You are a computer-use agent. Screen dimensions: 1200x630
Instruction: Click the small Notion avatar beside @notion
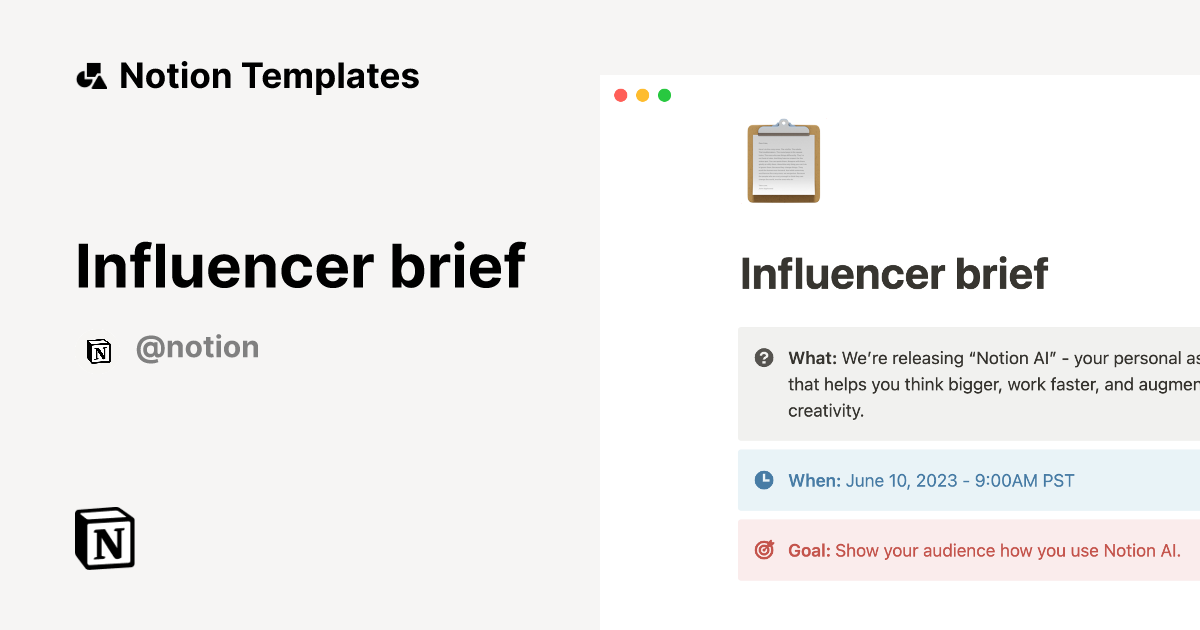click(x=99, y=350)
